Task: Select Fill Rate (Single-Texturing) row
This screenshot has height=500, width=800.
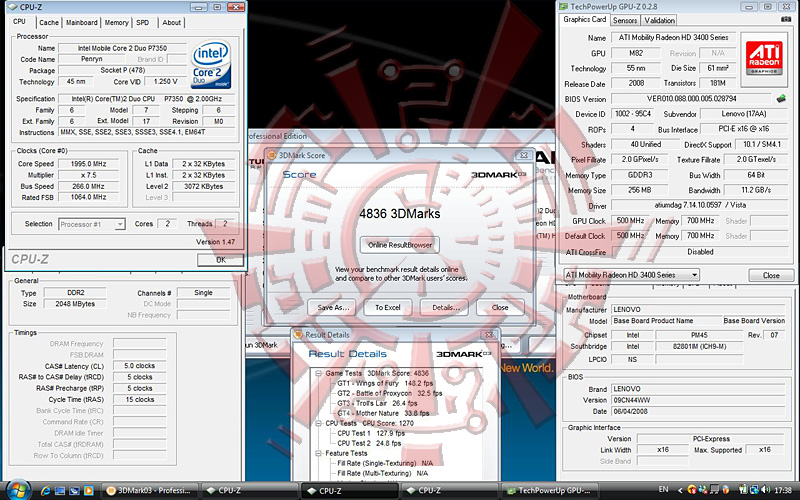Action: (385, 463)
